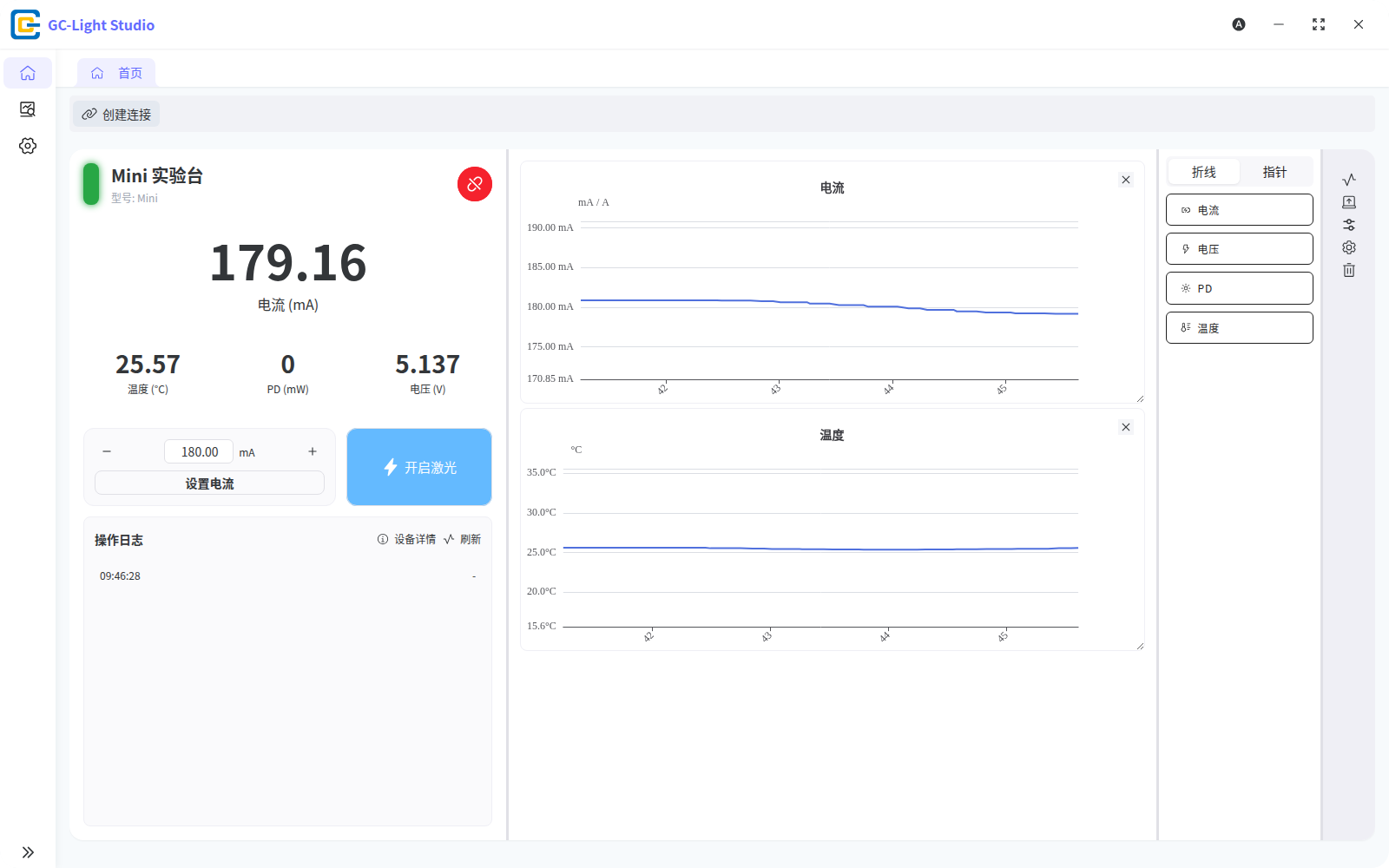Screen dimensions: 1389x868
Task: Click the 电流 chart resize handle
Action: [x=1140, y=398]
